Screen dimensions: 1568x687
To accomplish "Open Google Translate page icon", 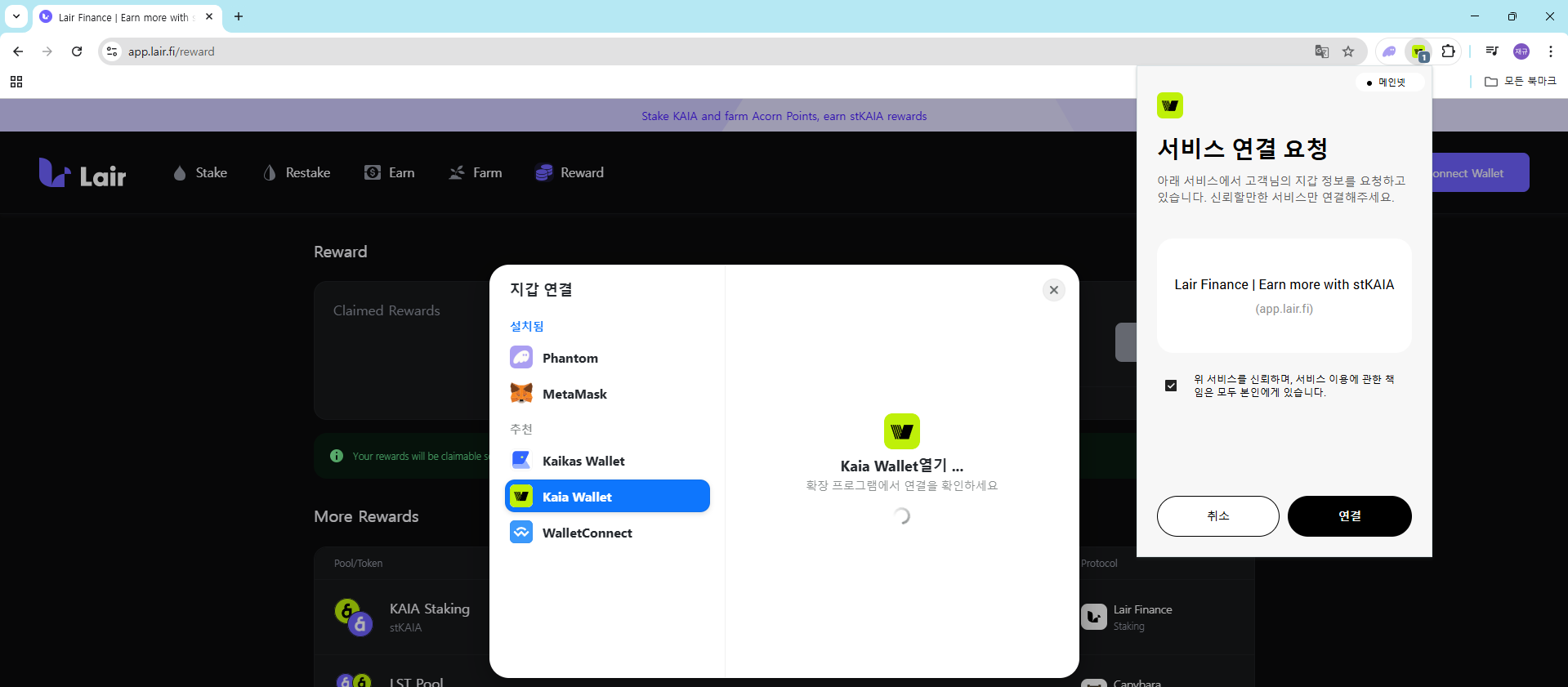I will coord(1321,51).
